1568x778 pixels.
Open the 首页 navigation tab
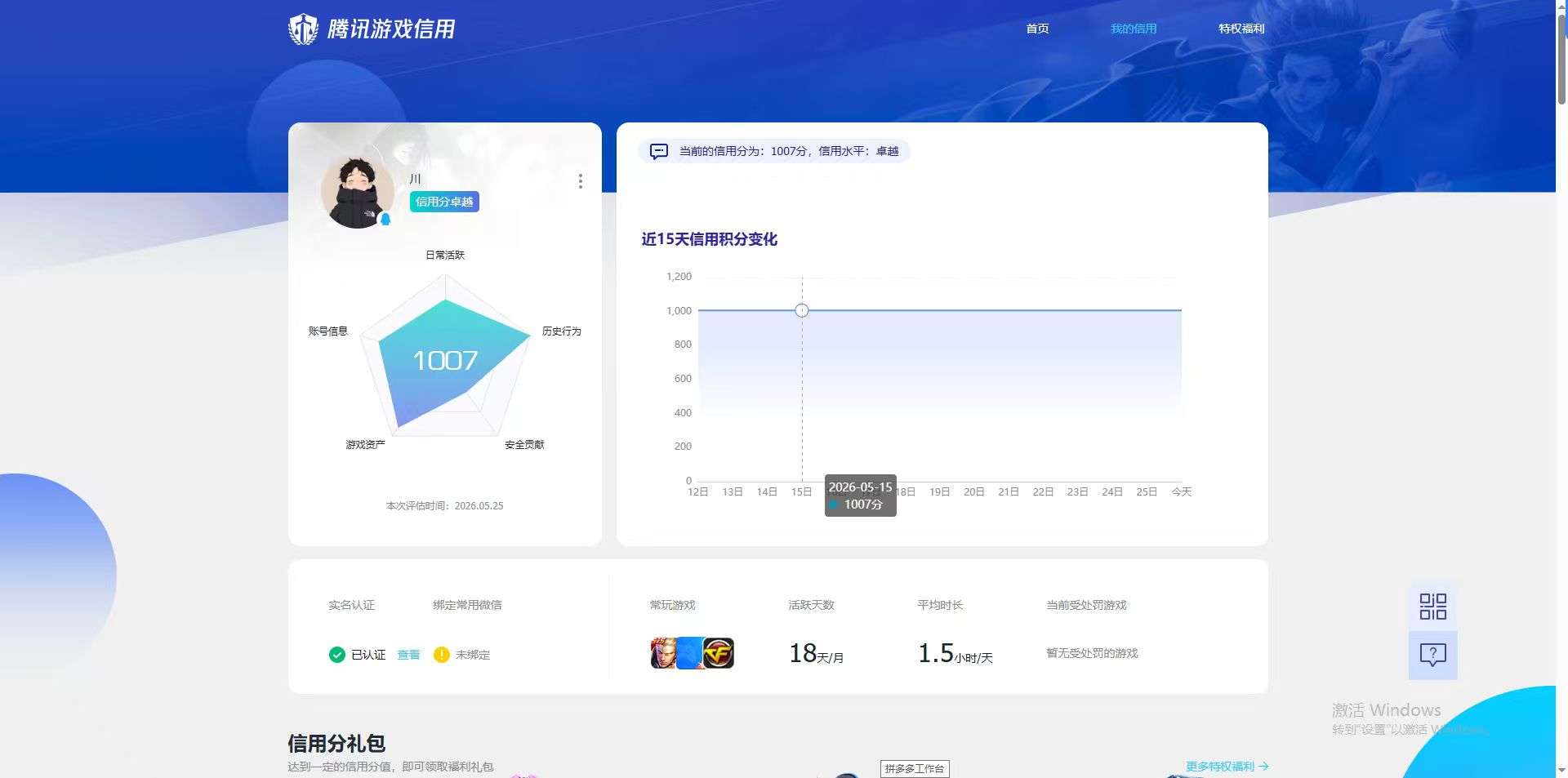1037,29
